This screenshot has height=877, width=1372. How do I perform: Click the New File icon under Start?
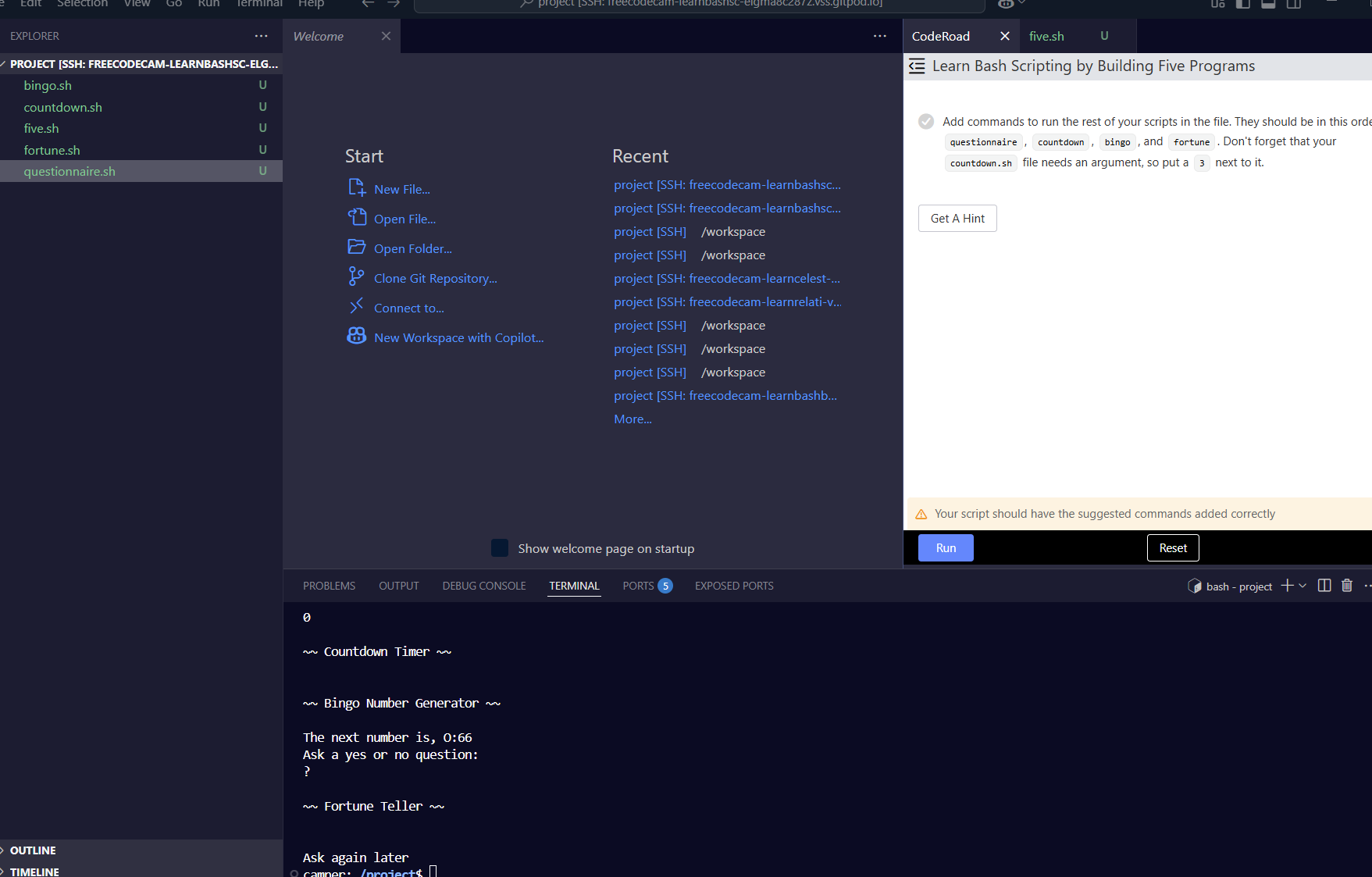click(357, 187)
